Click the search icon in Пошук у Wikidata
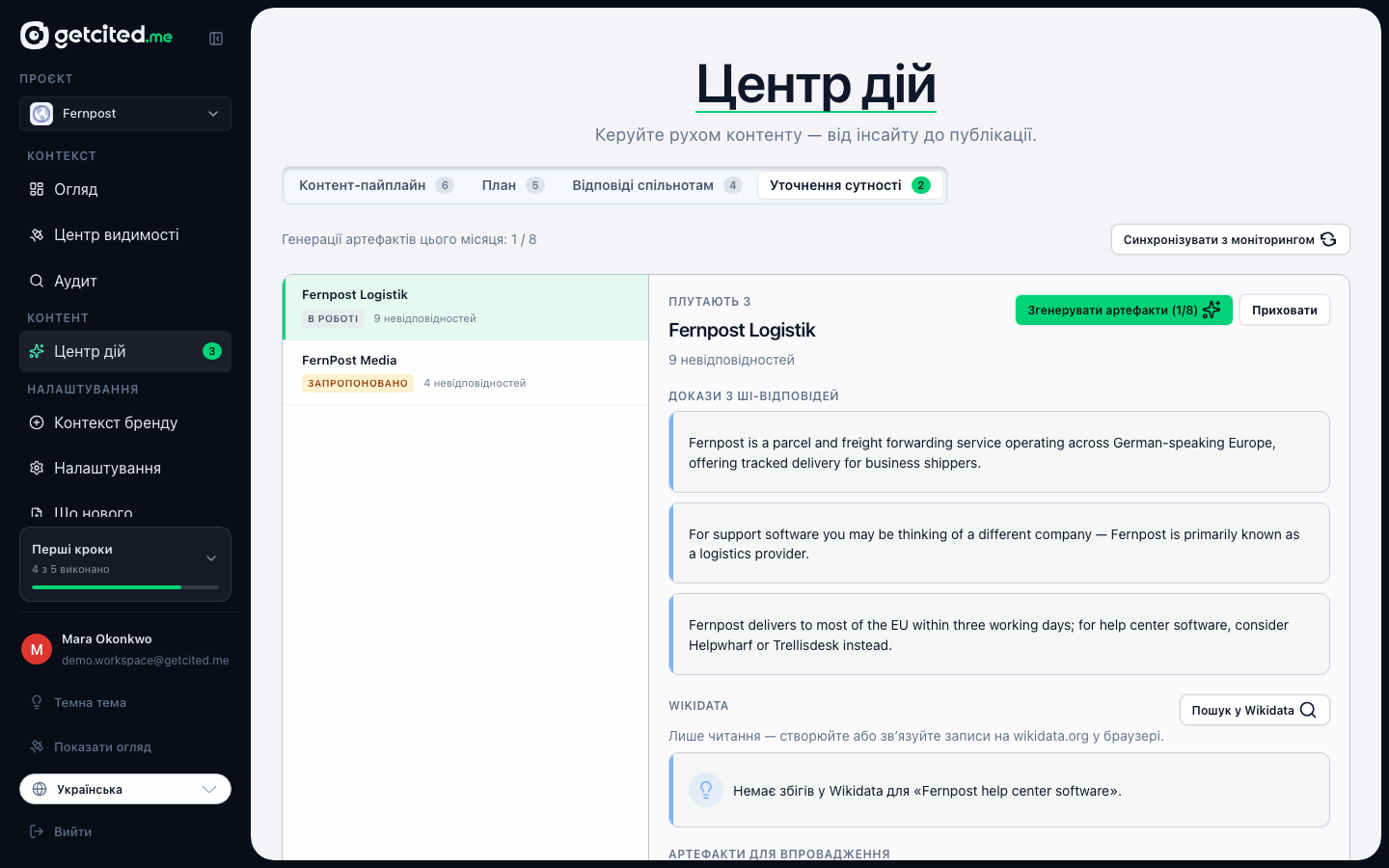The width and height of the screenshot is (1389, 868). (1308, 710)
